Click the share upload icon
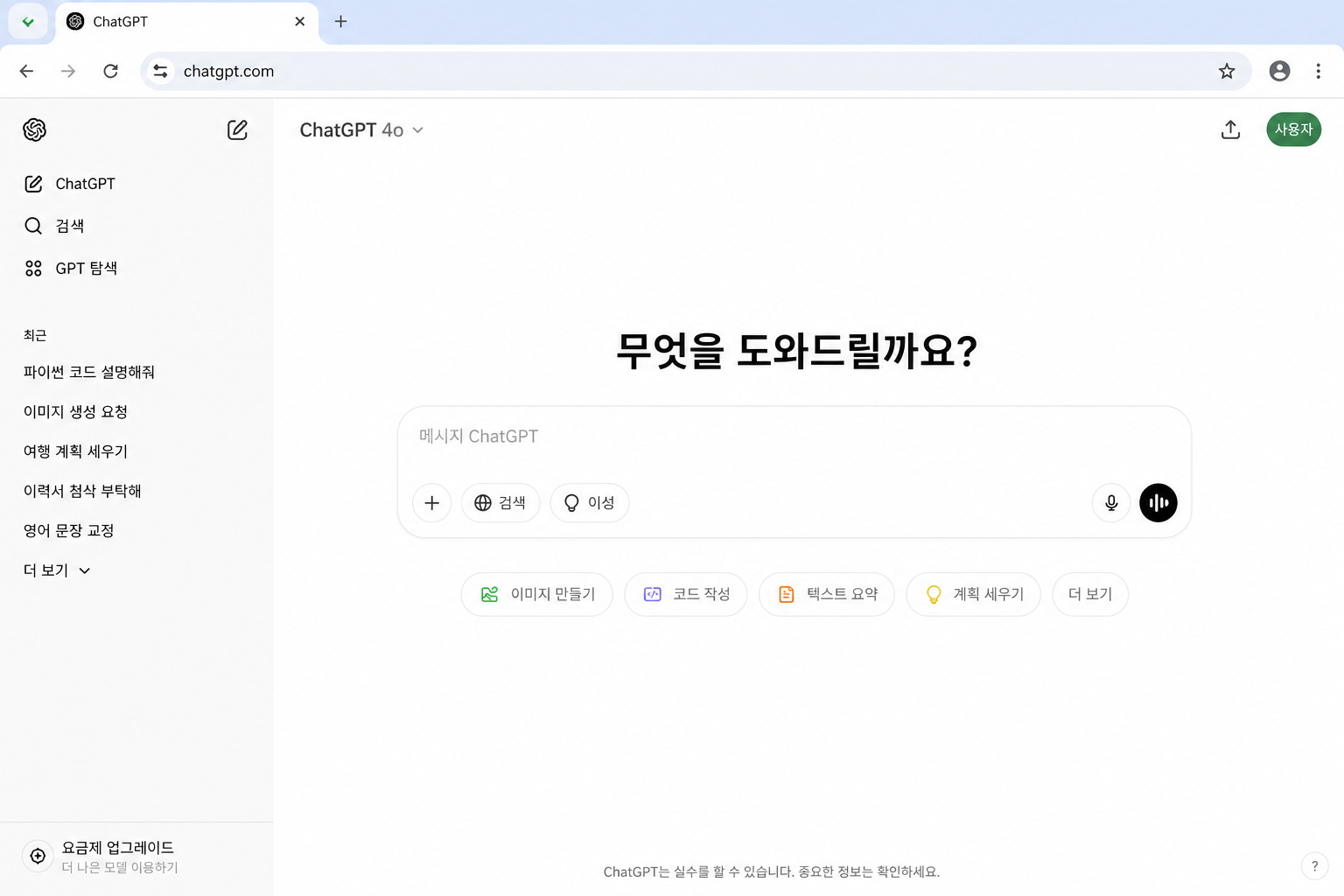Screen dimensions: 1344x896 (x=1230, y=129)
